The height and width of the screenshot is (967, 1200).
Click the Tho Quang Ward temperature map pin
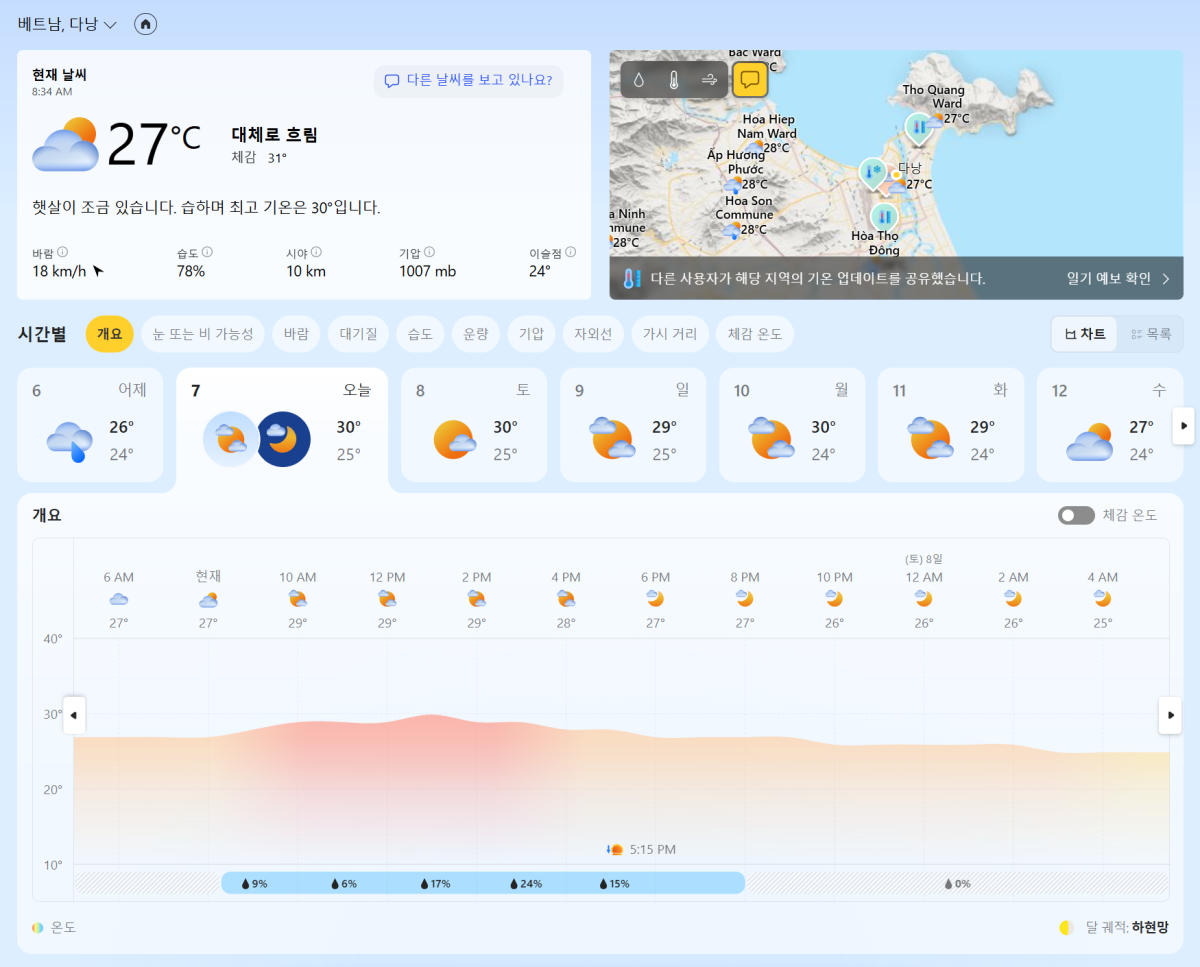point(917,128)
